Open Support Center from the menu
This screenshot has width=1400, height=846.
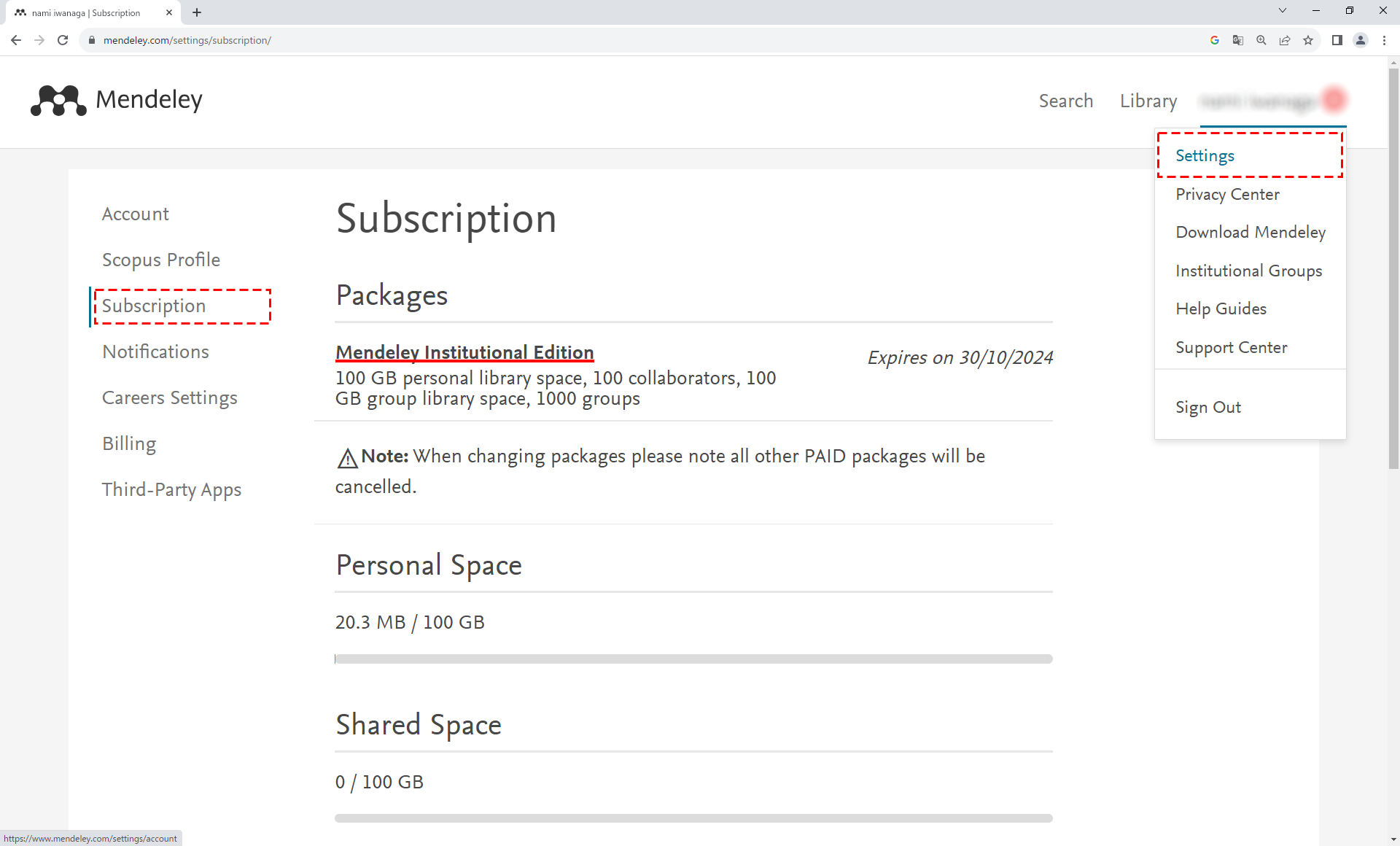coord(1231,347)
